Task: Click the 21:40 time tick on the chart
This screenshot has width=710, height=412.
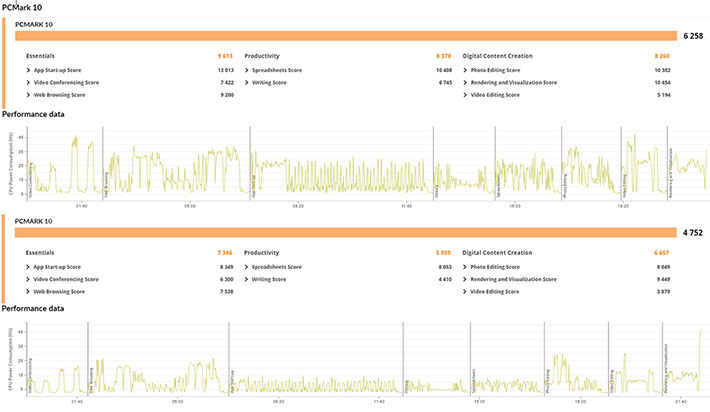Action: pyautogui.click(x=681, y=402)
